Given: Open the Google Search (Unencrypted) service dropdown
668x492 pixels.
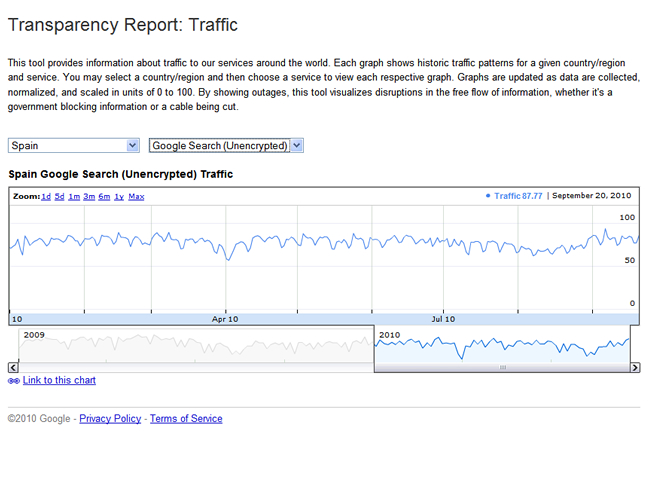Looking at the screenshot, I should (x=226, y=146).
